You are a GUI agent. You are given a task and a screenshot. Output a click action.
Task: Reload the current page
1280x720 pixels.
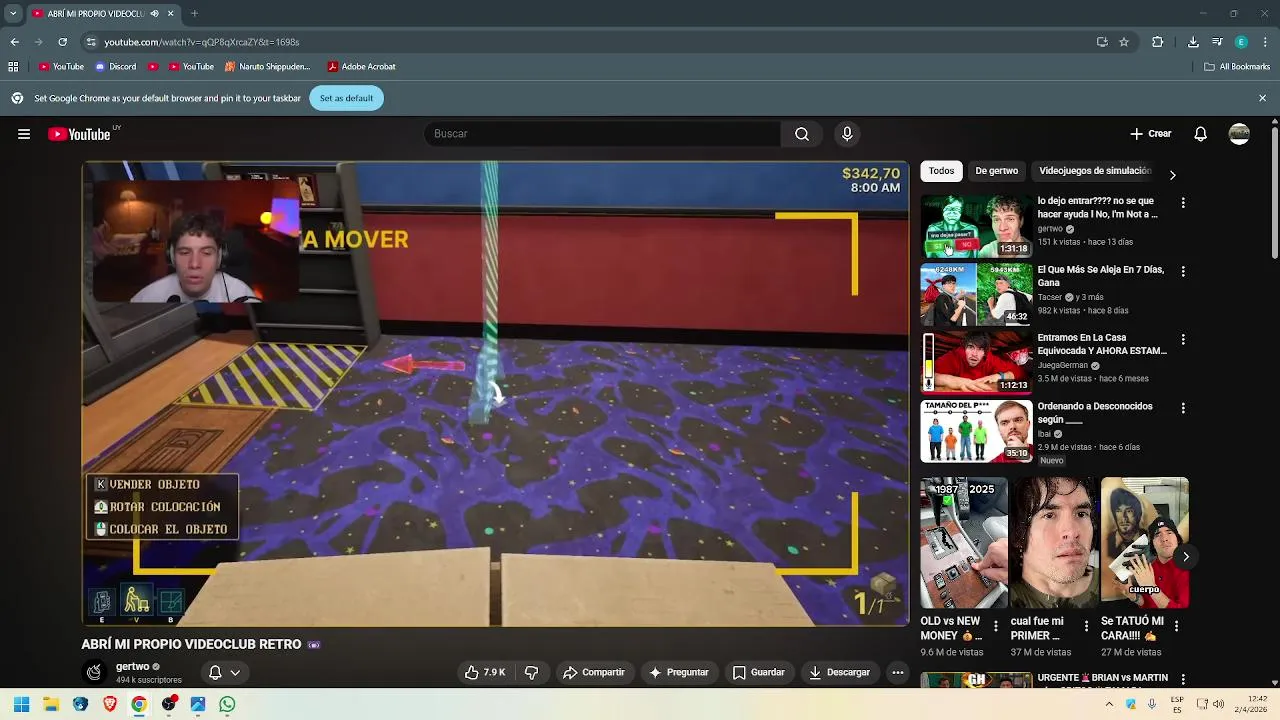point(62,42)
